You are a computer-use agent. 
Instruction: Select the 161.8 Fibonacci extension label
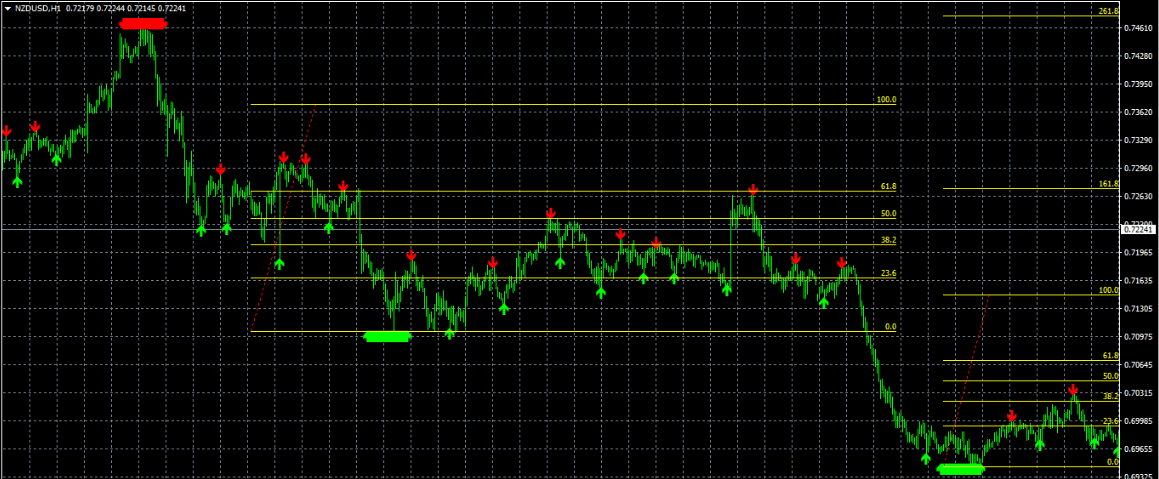(x=1107, y=184)
